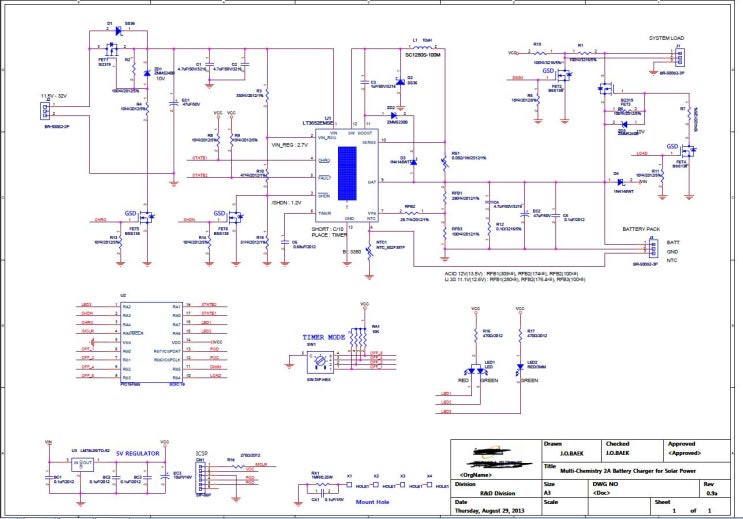Select the RFB2 resistor symbol
The image size is (743, 519).
coord(410,213)
